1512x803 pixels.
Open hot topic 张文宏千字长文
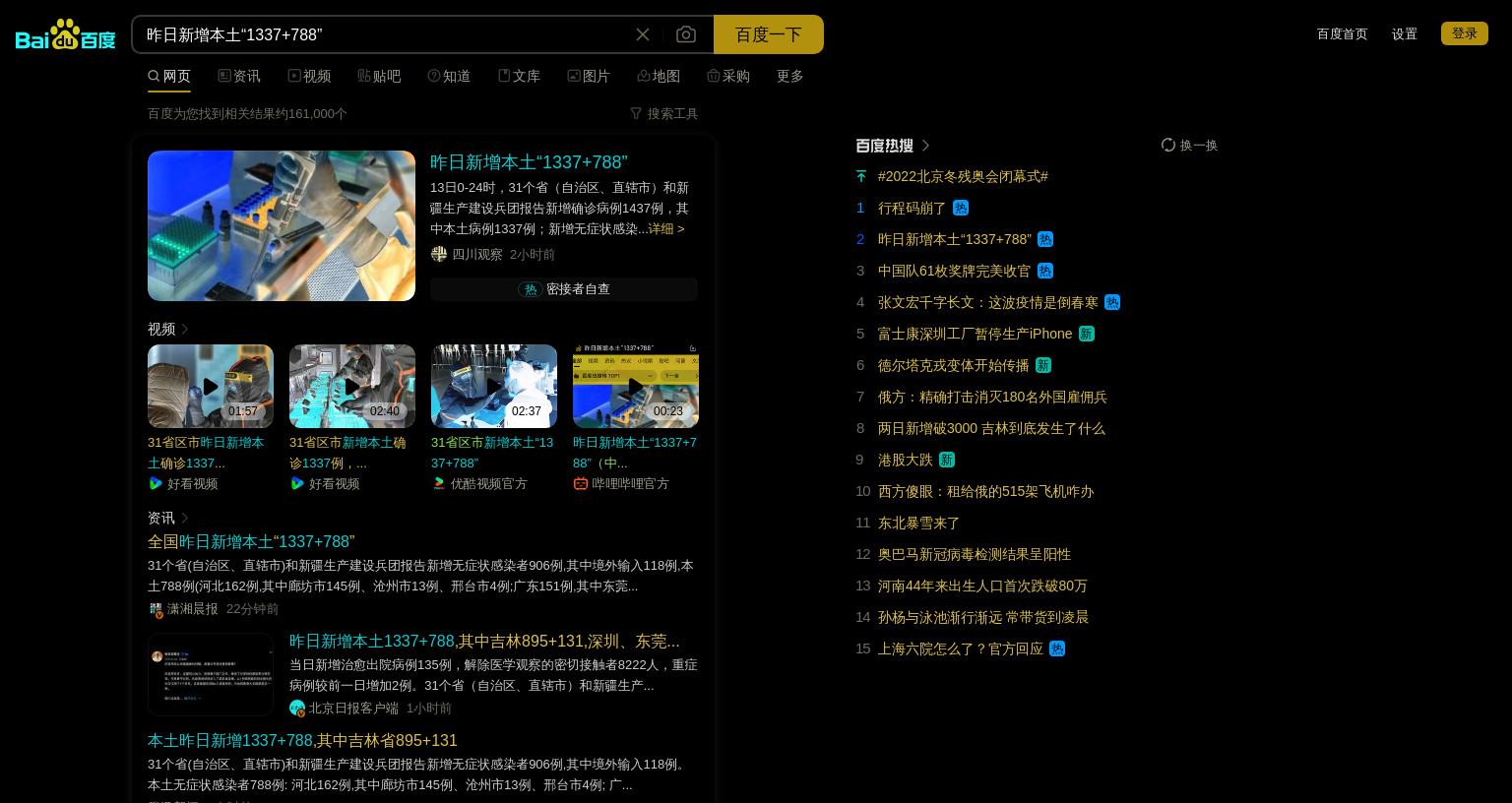pos(988,302)
